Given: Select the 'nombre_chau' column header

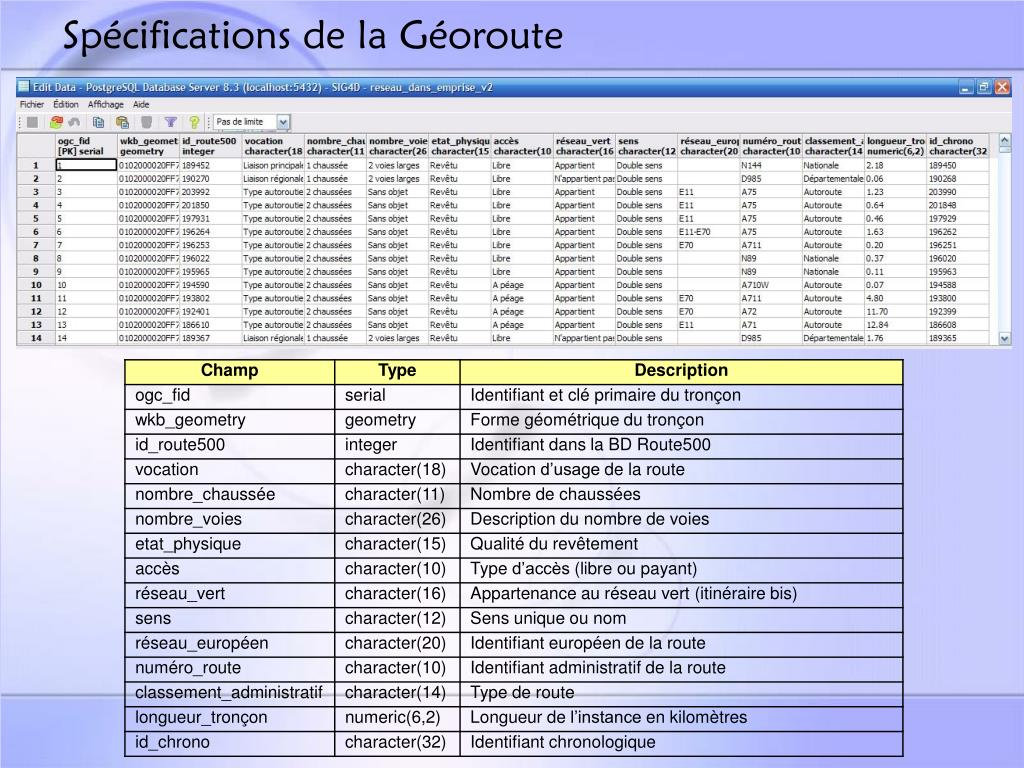Looking at the screenshot, I should [335, 146].
